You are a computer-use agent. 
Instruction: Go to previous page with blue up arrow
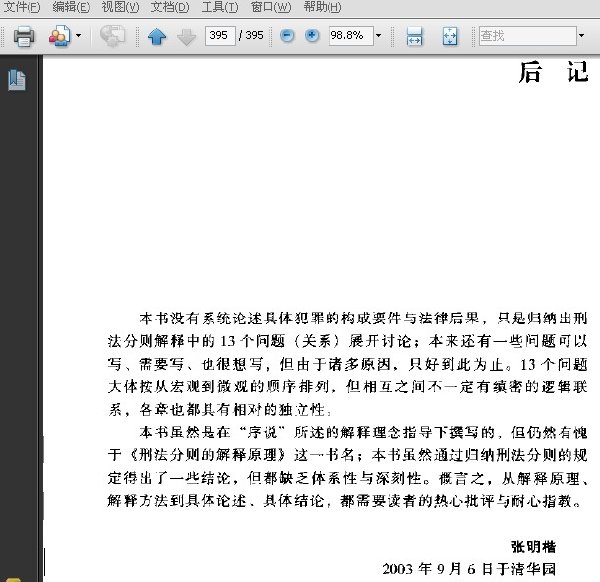(x=157, y=37)
